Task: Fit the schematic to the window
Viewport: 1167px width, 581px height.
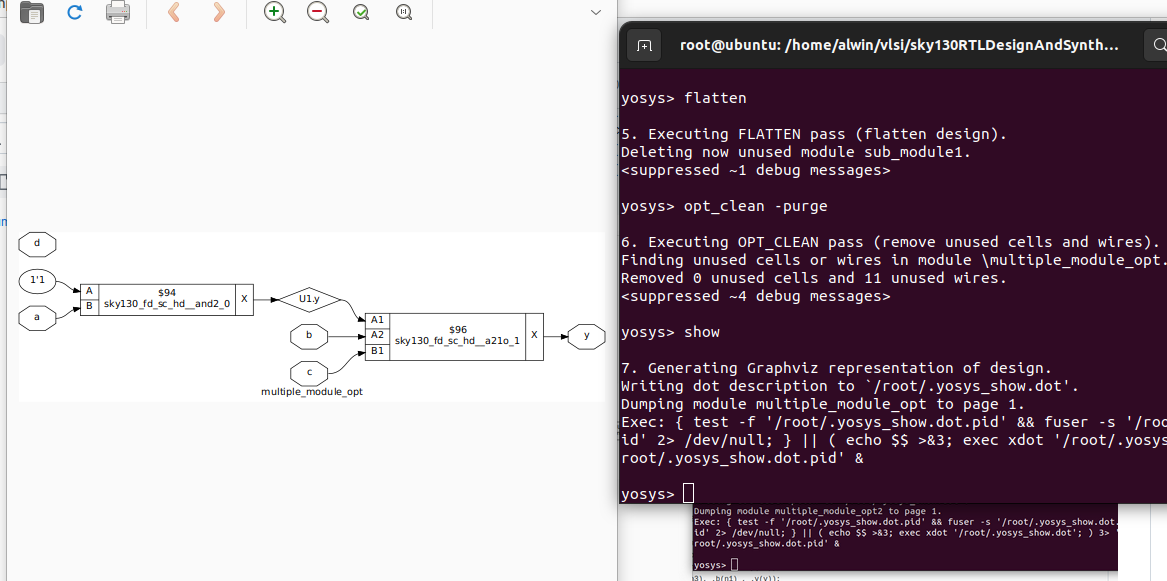Action: 360,13
